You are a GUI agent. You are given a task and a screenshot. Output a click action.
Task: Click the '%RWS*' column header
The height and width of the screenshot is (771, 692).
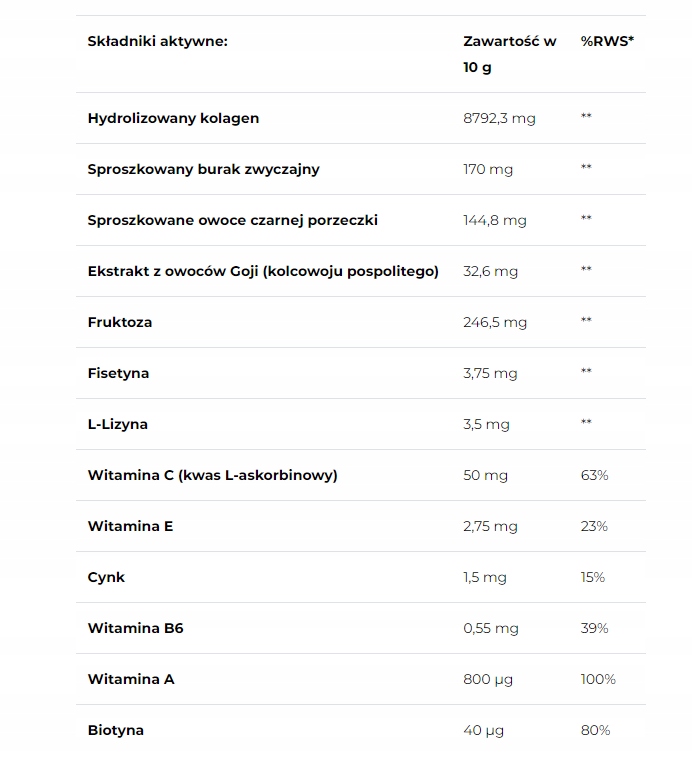click(607, 42)
